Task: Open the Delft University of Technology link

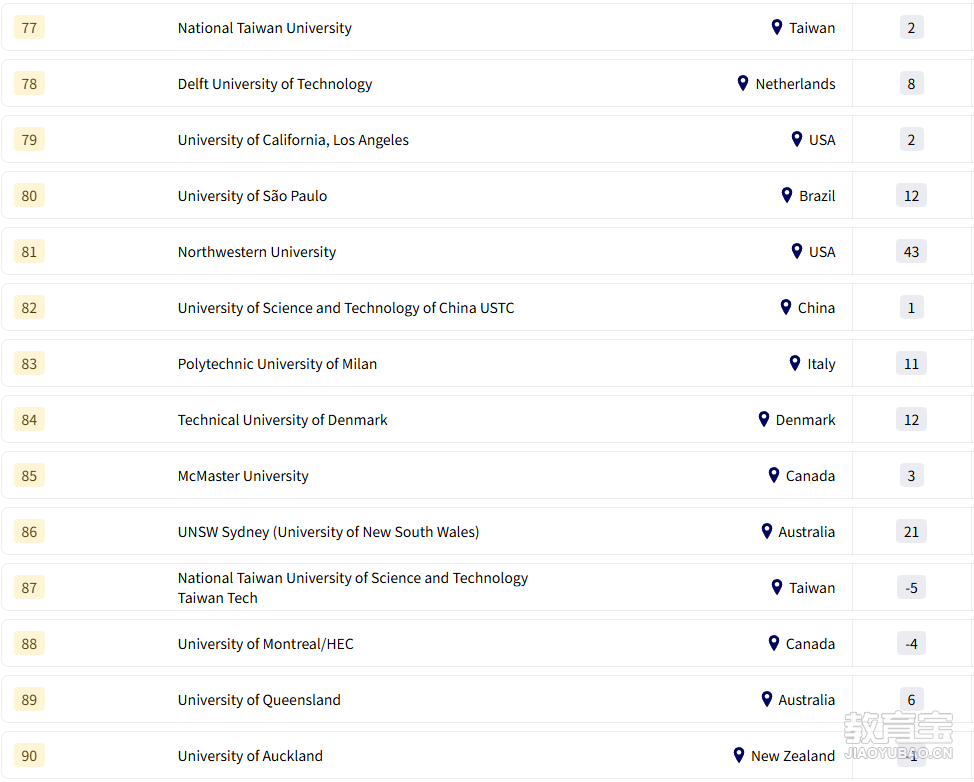Action: pyautogui.click(x=275, y=84)
